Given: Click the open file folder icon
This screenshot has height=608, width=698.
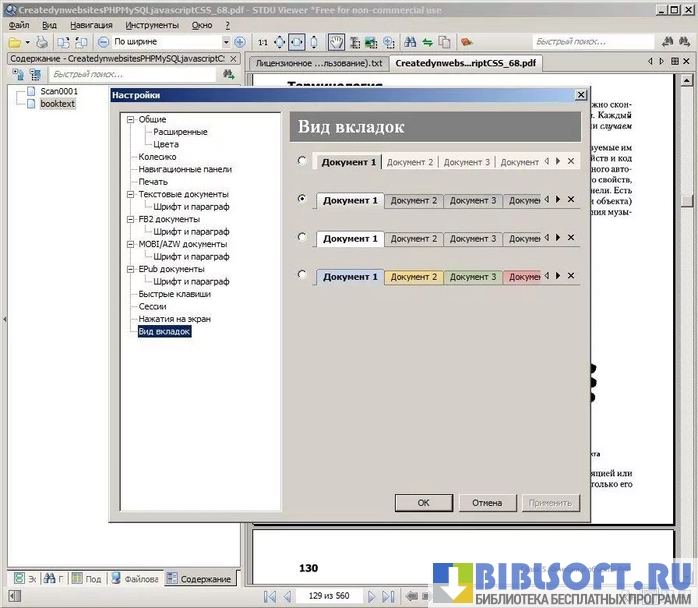Looking at the screenshot, I should click(14, 42).
